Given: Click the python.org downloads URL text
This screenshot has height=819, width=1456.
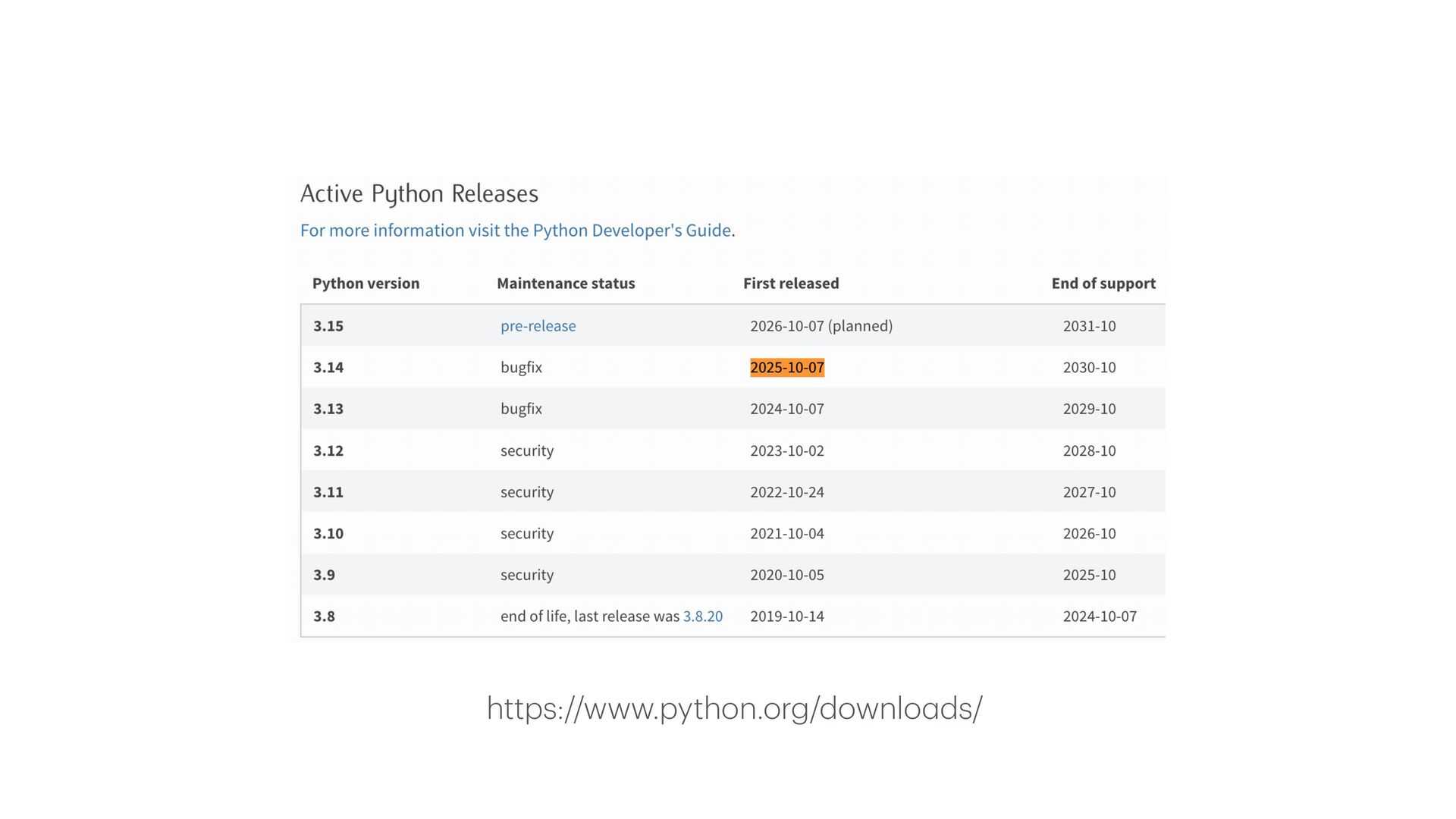Looking at the screenshot, I should (x=734, y=708).
